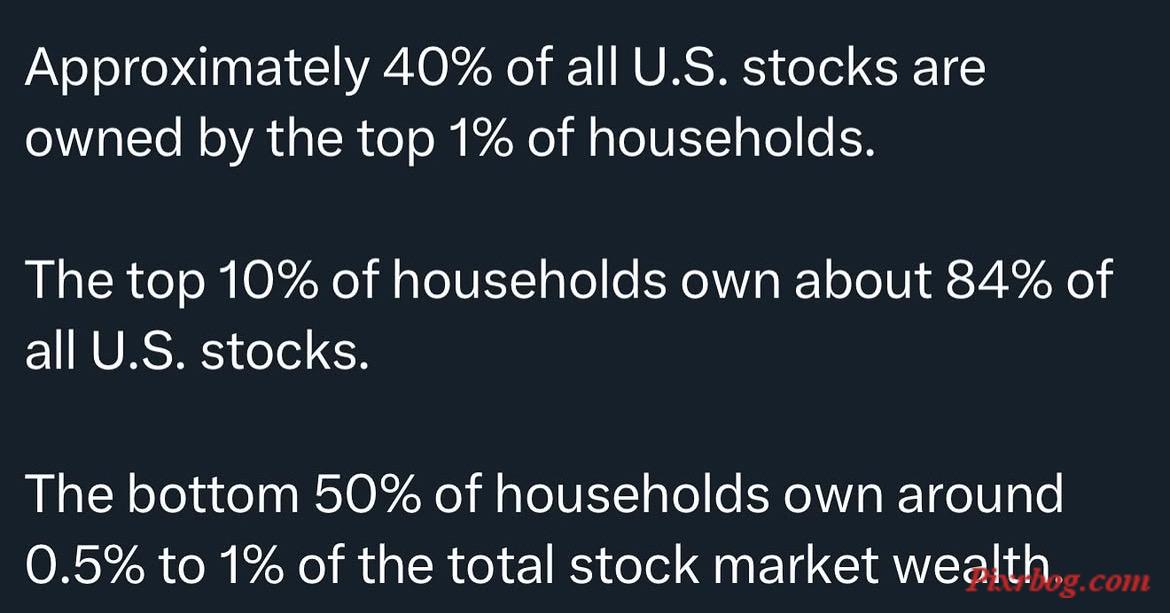Click the "0.5%" figure in last line
1170x613 pixels.
pyautogui.click(x=85, y=565)
